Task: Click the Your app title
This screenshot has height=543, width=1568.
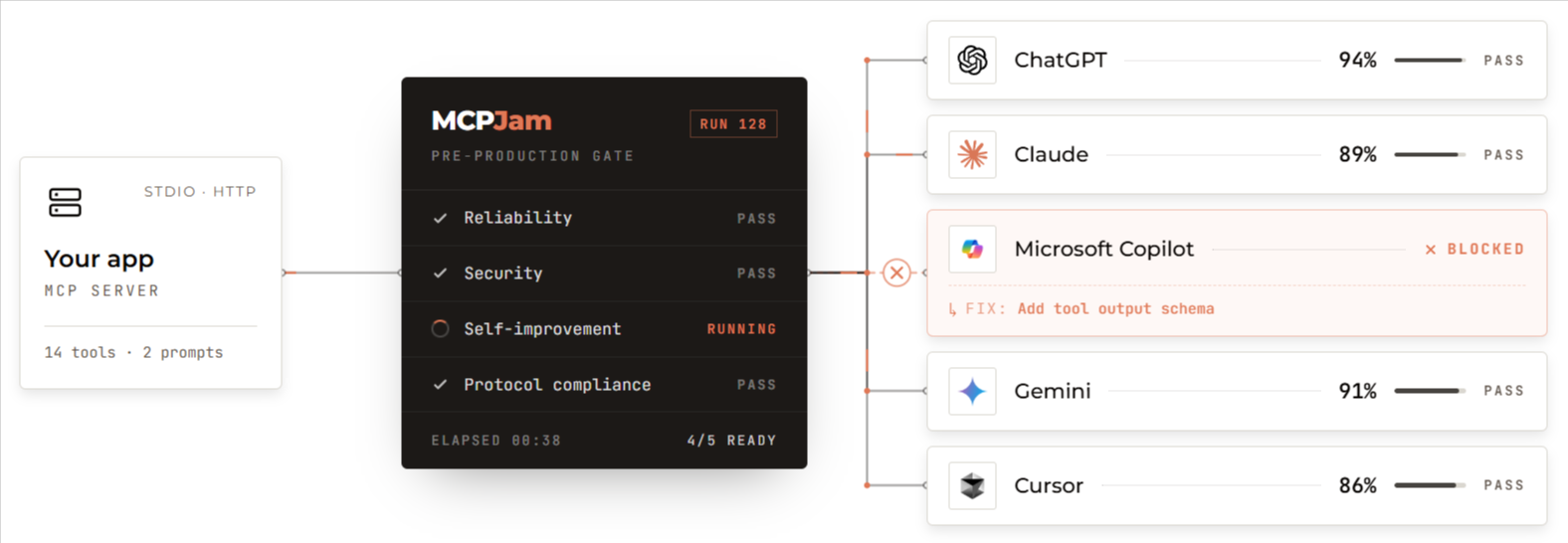Action: [x=98, y=260]
